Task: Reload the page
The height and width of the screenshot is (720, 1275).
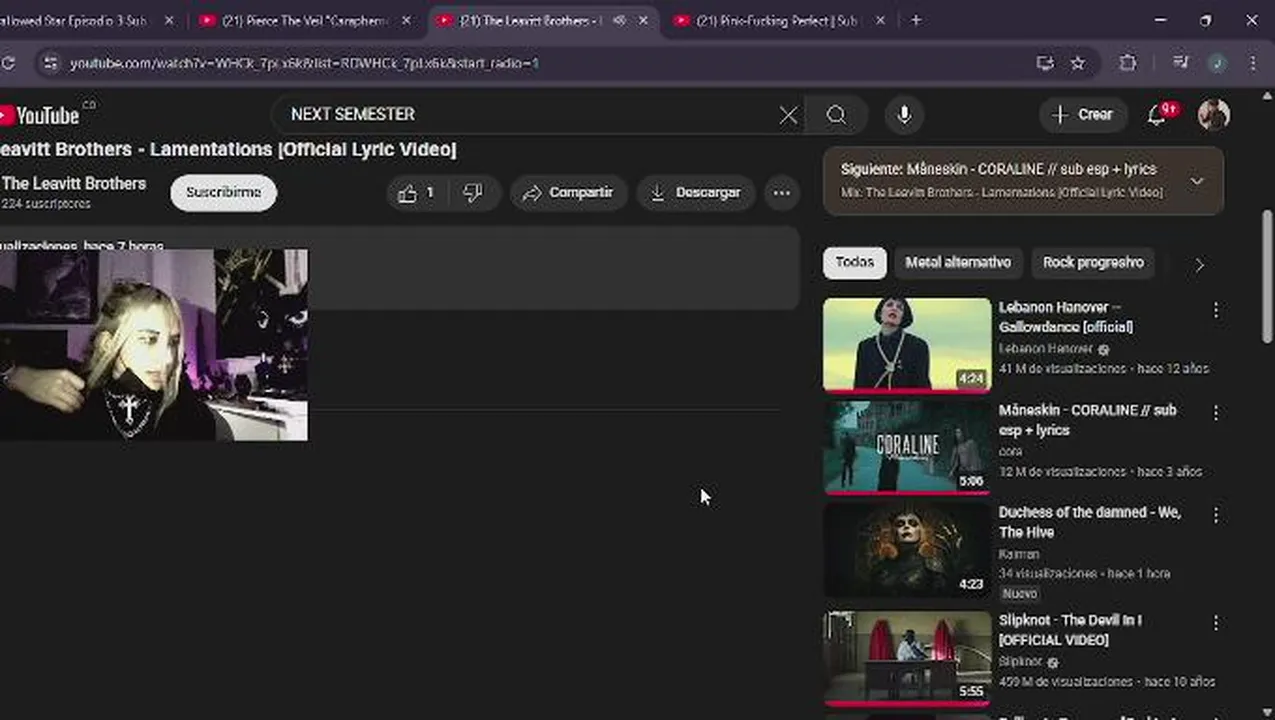Action: (x=8, y=63)
